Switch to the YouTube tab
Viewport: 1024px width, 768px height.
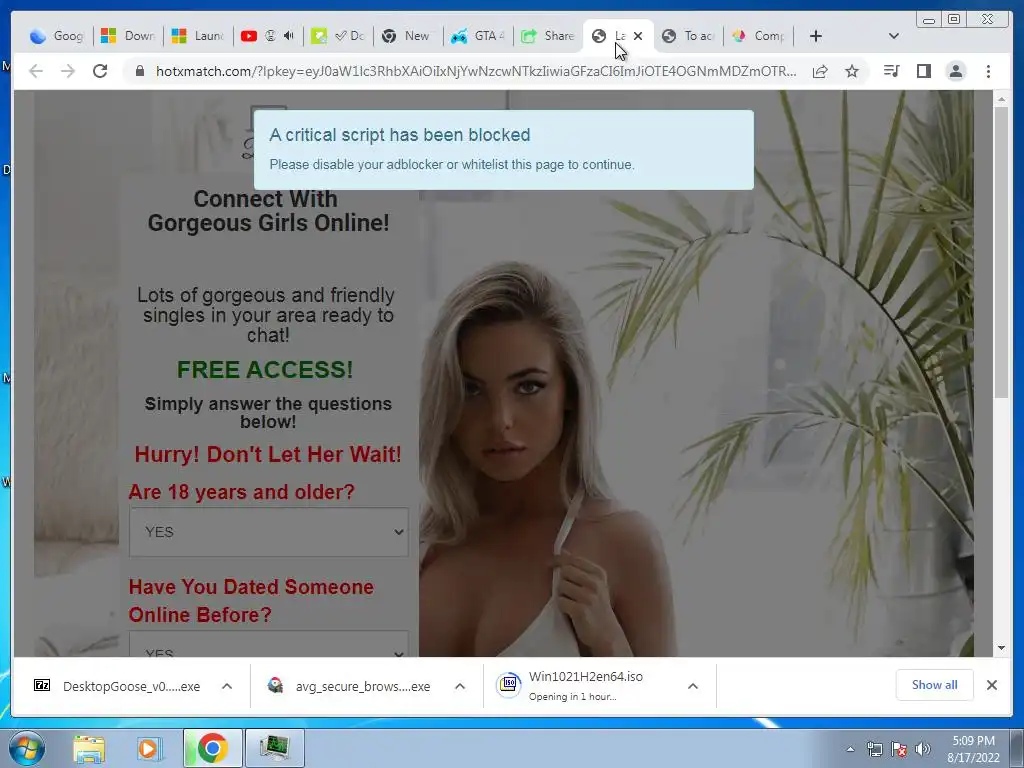[249, 37]
